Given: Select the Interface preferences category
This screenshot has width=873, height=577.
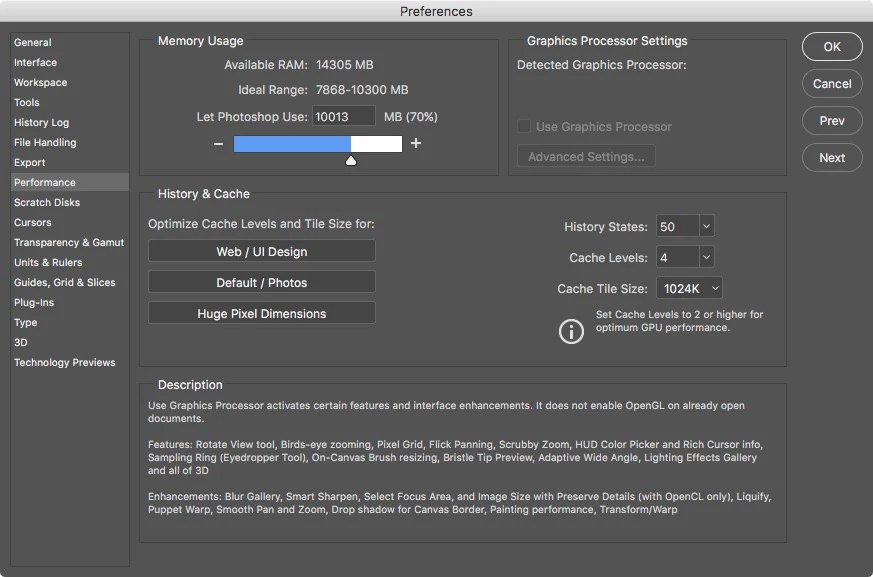Looking at the screenshot, I should point(70,62).
